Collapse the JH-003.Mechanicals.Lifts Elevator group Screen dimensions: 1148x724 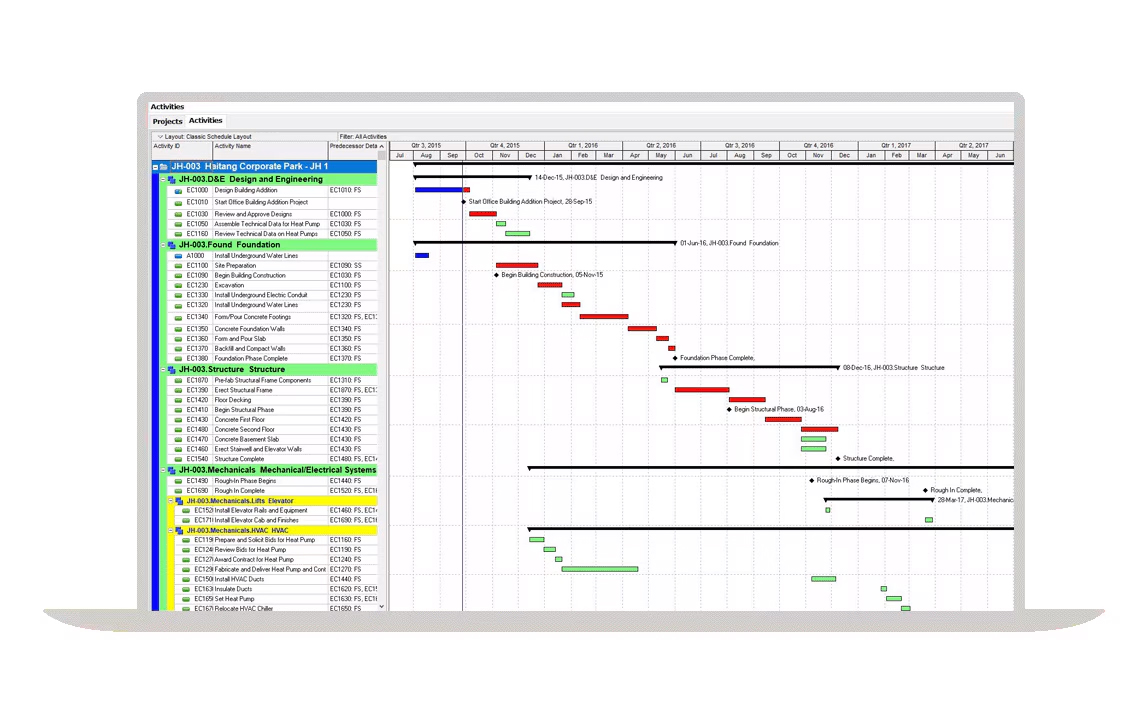tap(171, 501)
